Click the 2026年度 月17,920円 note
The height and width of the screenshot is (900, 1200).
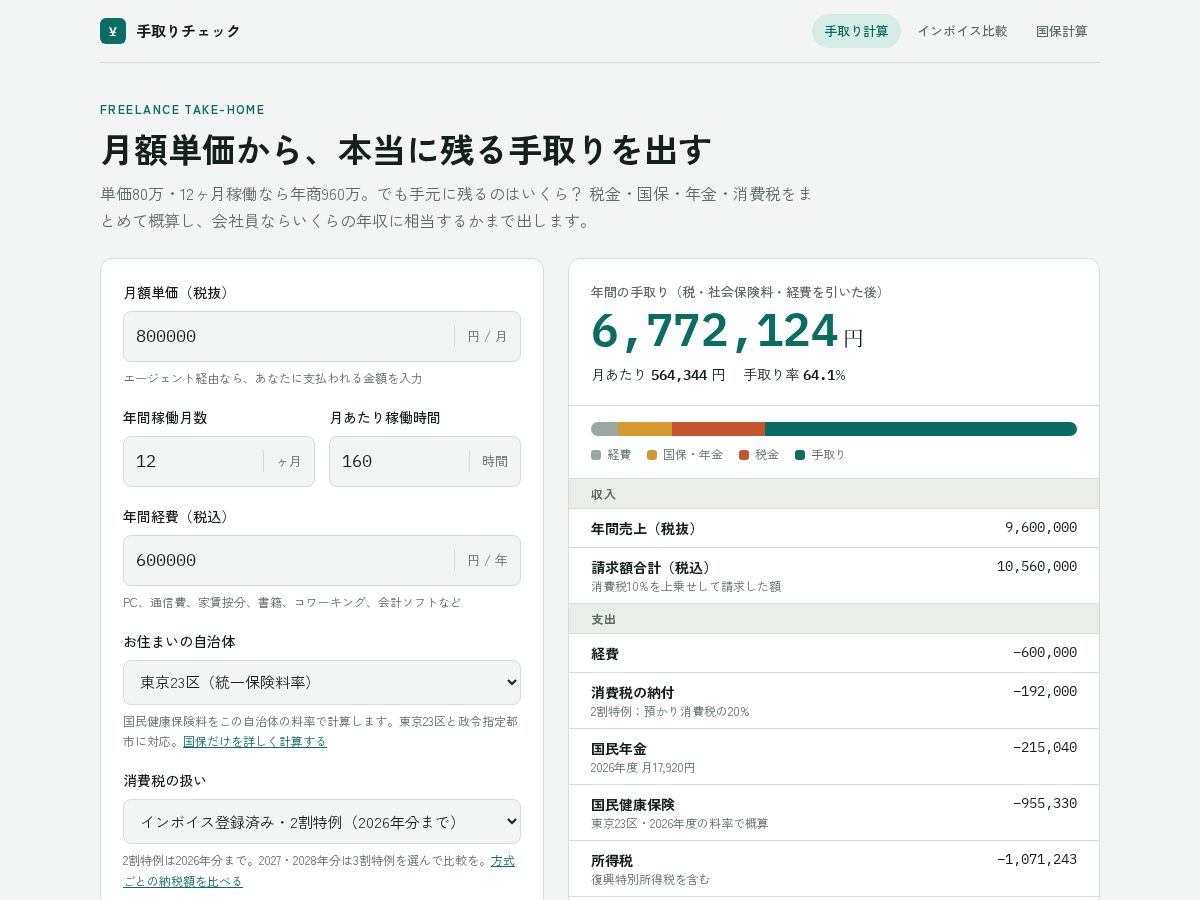point(643,768)
